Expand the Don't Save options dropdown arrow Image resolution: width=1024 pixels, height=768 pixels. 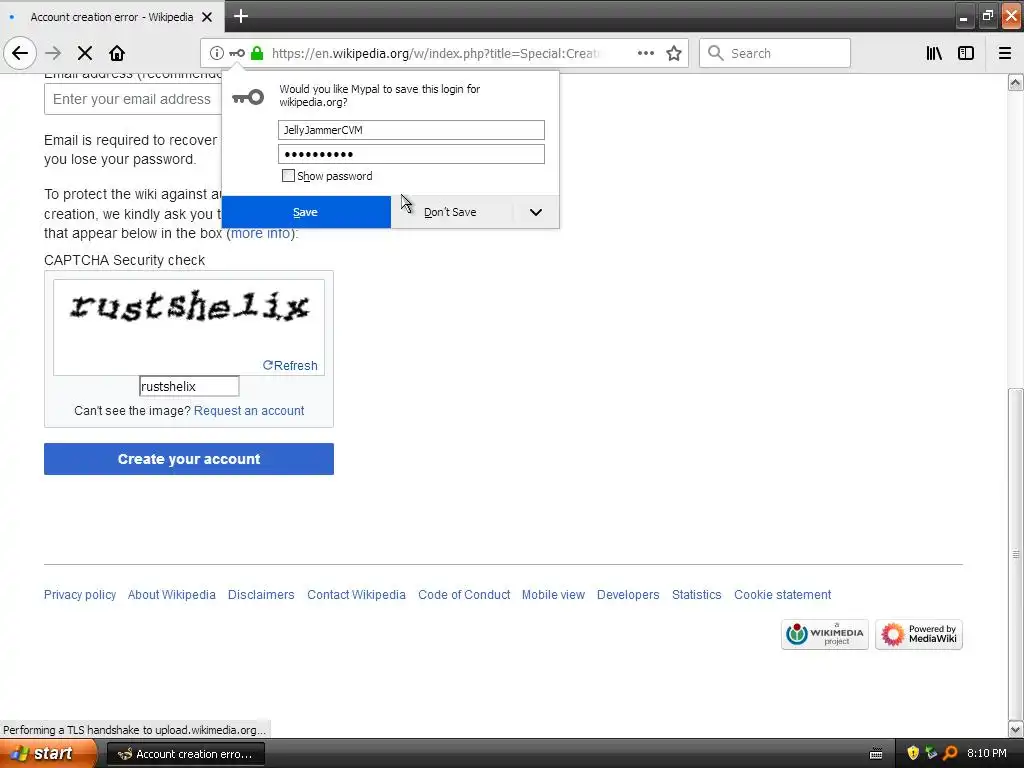coord(536,212)
